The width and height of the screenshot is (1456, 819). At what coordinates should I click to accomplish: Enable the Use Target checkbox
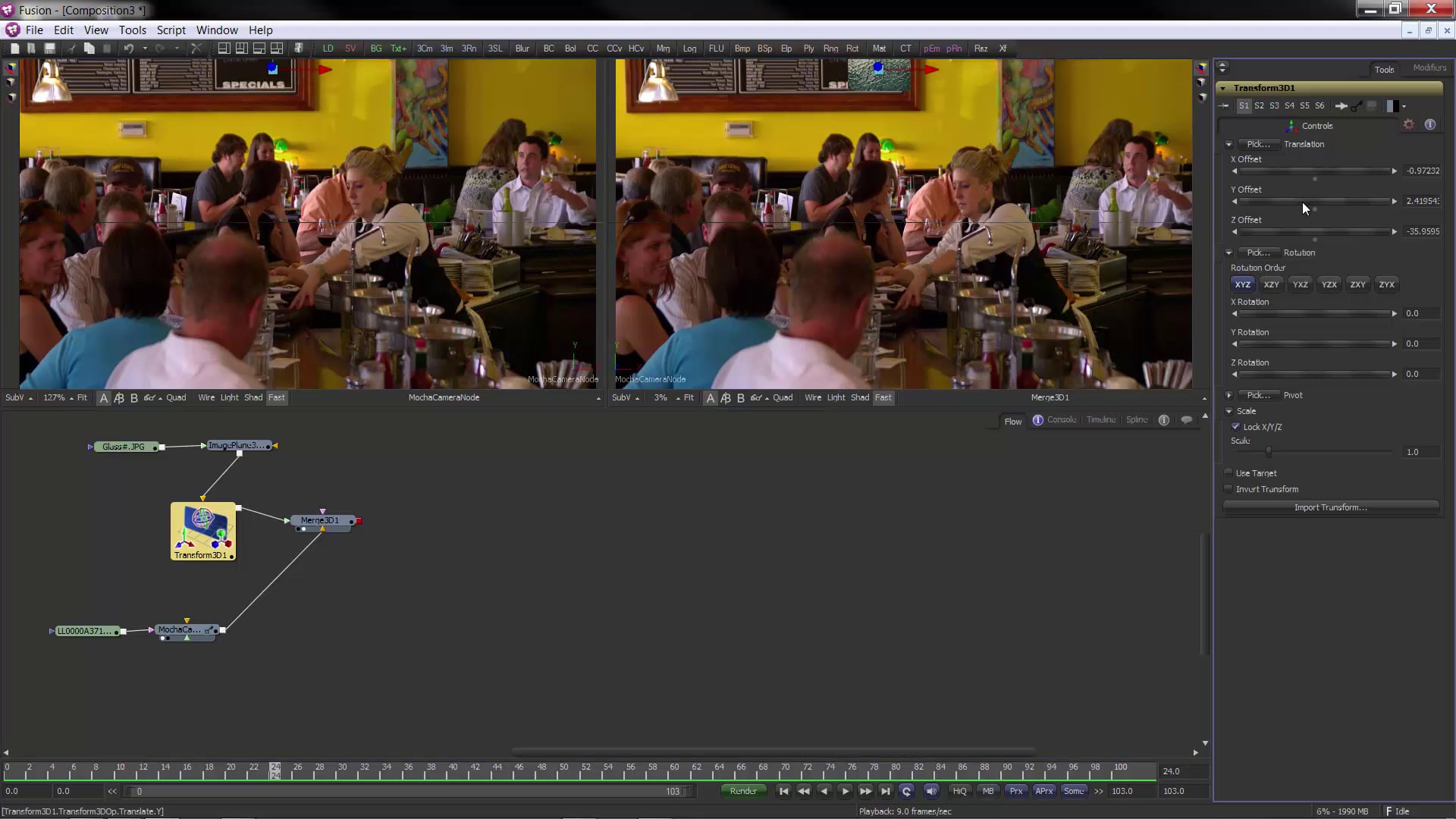pyautogui.click(x=1228, y=473)
